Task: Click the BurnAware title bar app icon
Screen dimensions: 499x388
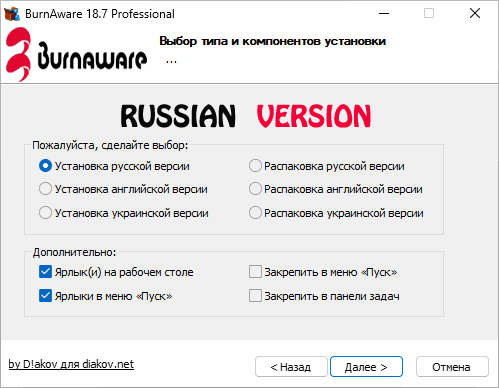Action: [12, 14]
